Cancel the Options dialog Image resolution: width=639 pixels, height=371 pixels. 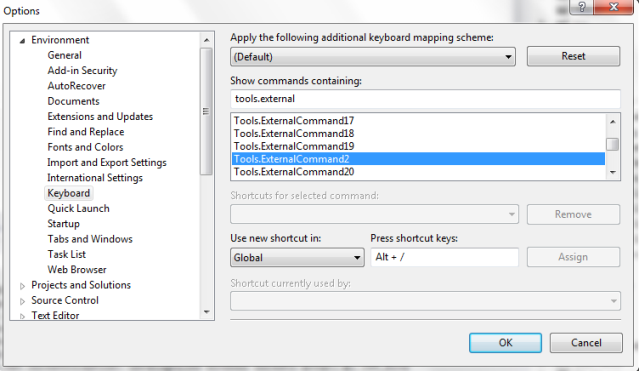pyautogui.click(x=586, y=343)
